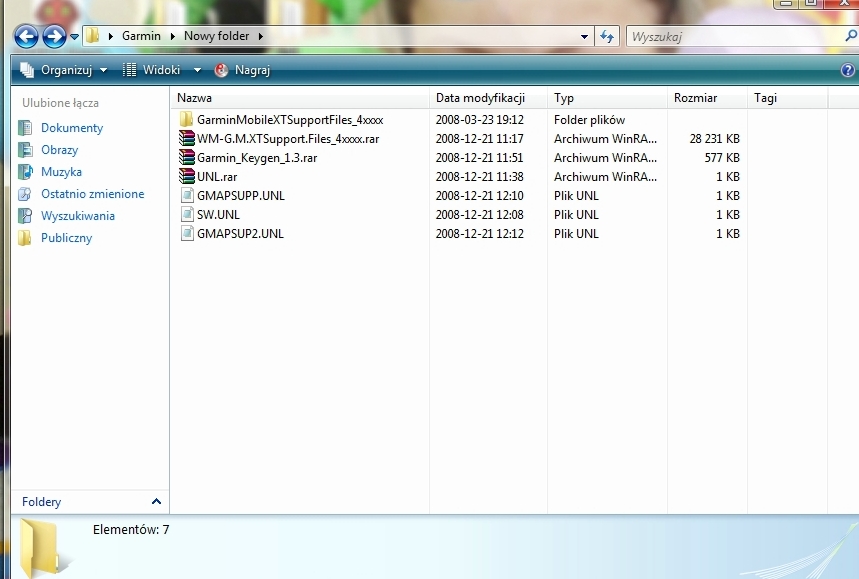Select Nowy folder in the address breadcrumb
859x579 pixels.
coord(216,36)
